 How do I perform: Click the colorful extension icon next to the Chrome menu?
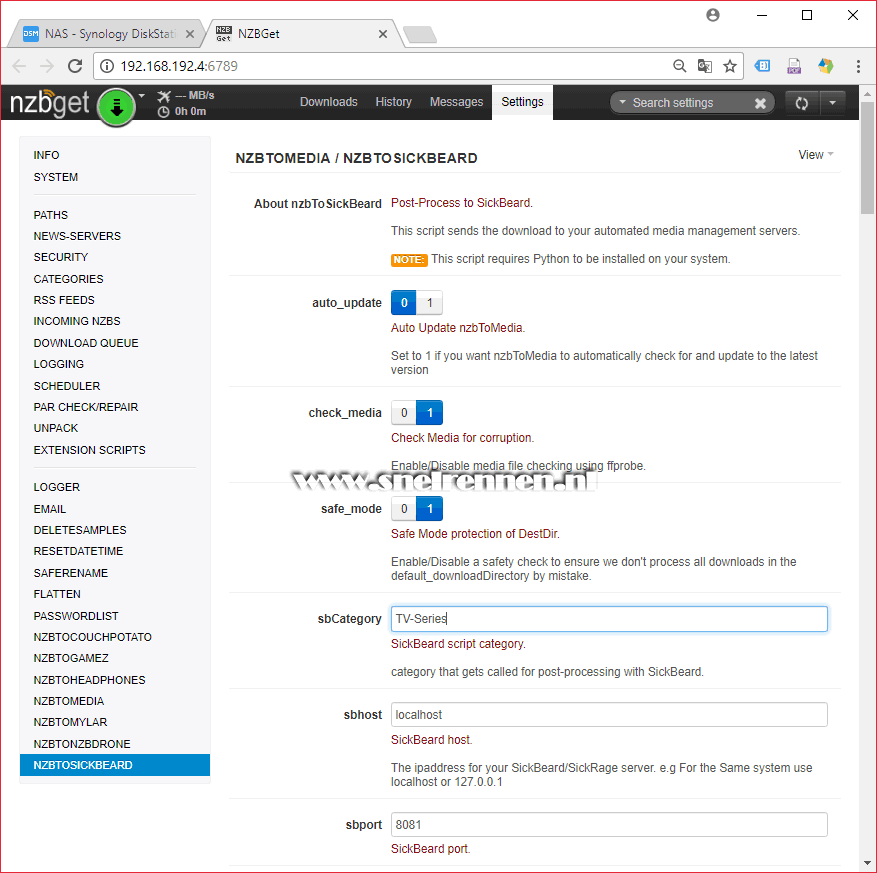tap(826, 66)
